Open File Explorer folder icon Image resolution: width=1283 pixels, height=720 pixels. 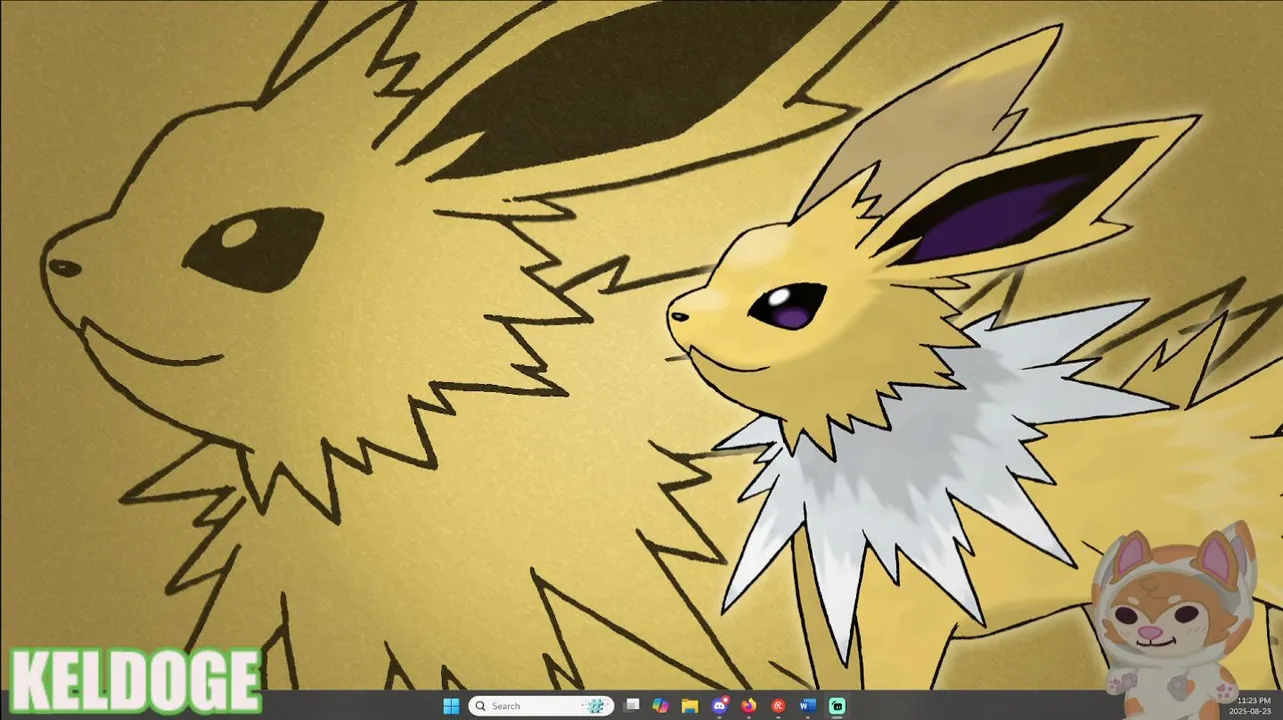point(690,706)
